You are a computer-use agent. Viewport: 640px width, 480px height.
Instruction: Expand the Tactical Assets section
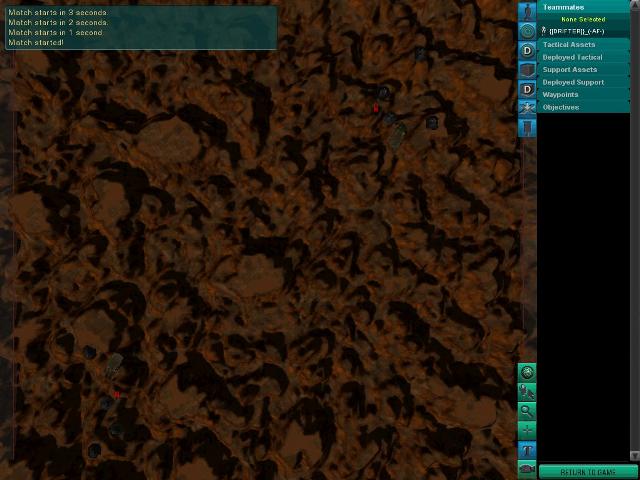coord(569,45)
